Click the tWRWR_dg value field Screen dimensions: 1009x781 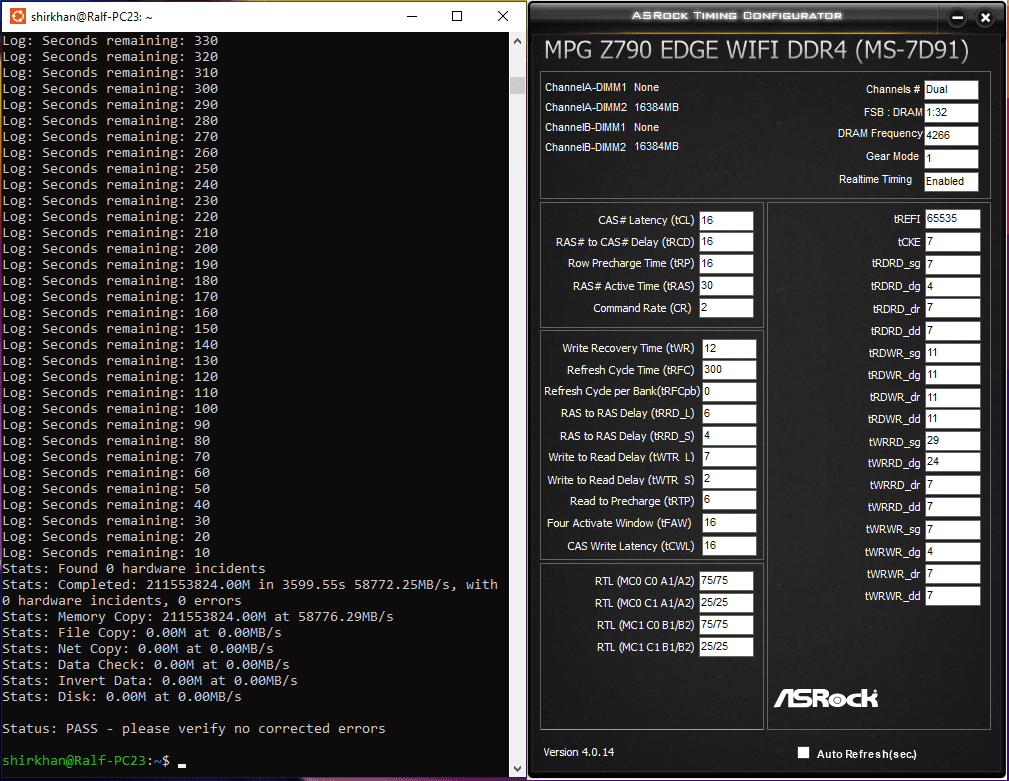click(x=953, y=551)
